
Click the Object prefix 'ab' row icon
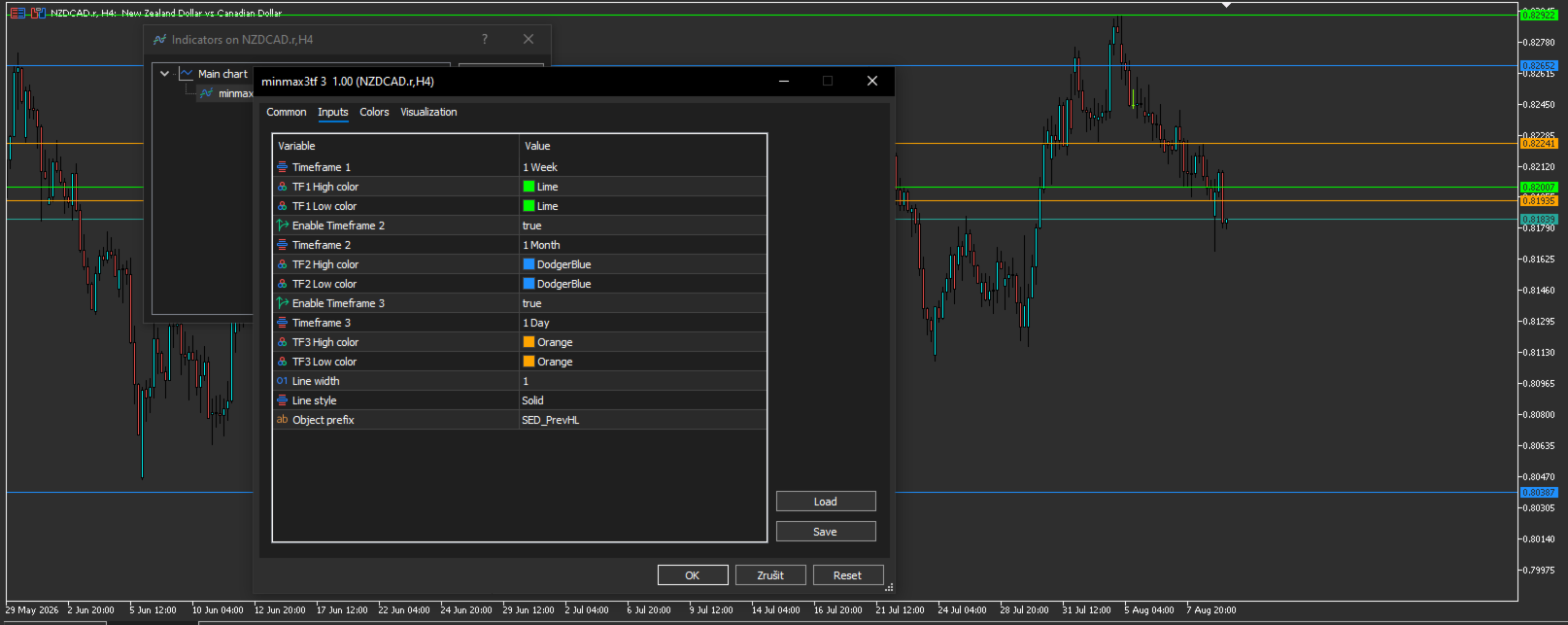[x=283, y=420]
